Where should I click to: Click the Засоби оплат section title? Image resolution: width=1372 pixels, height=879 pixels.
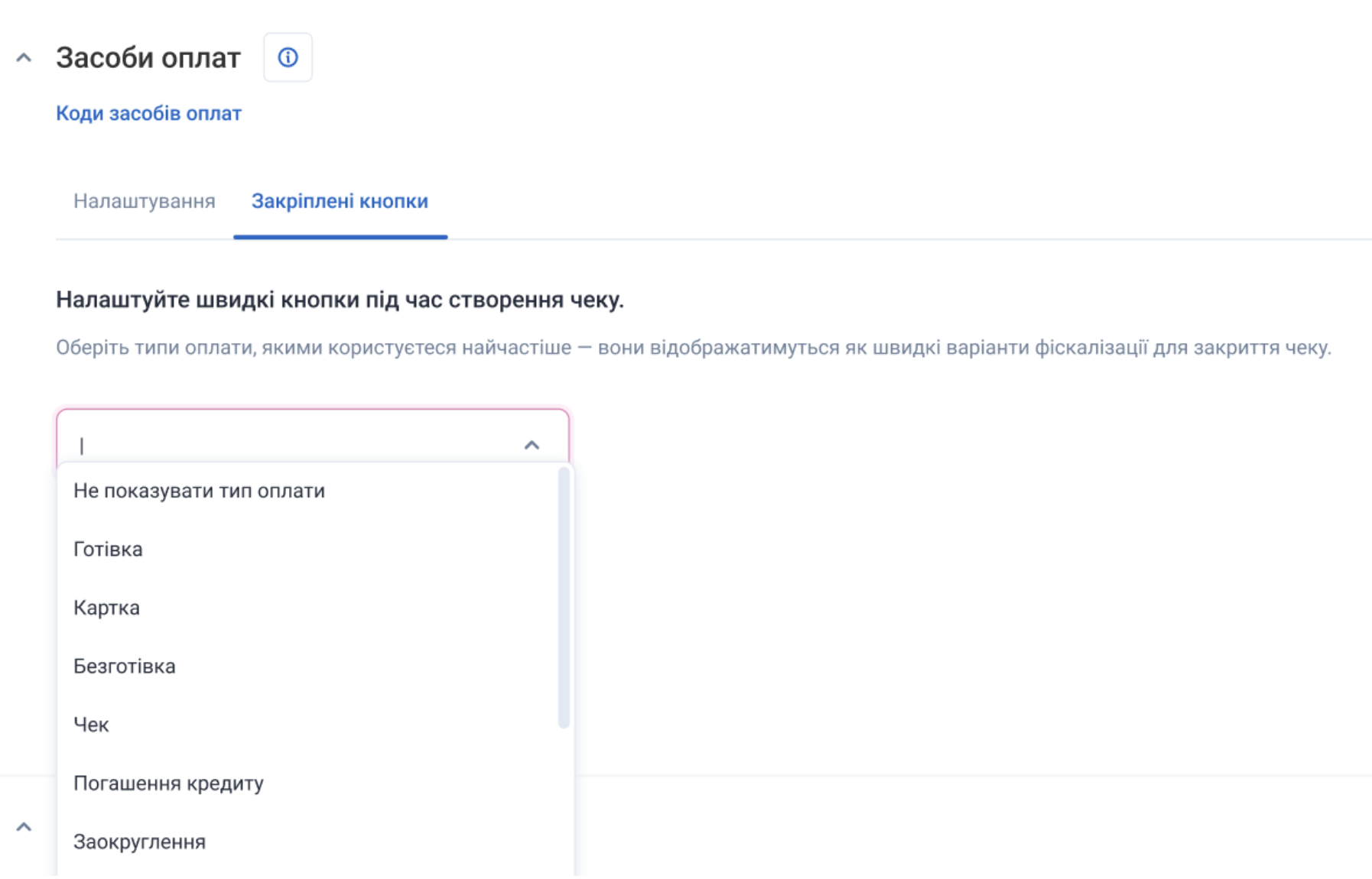coord(148,58)
